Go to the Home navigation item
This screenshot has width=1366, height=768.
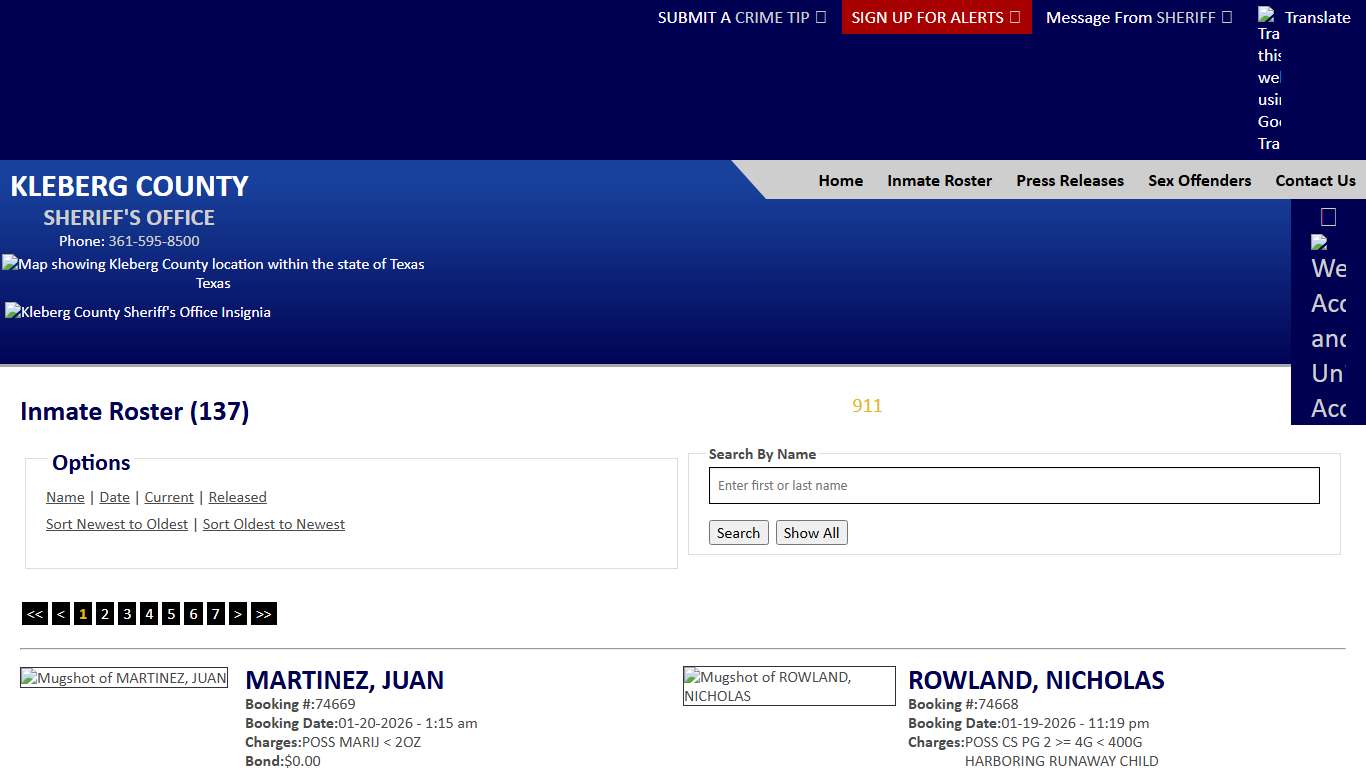pos(840,180)
